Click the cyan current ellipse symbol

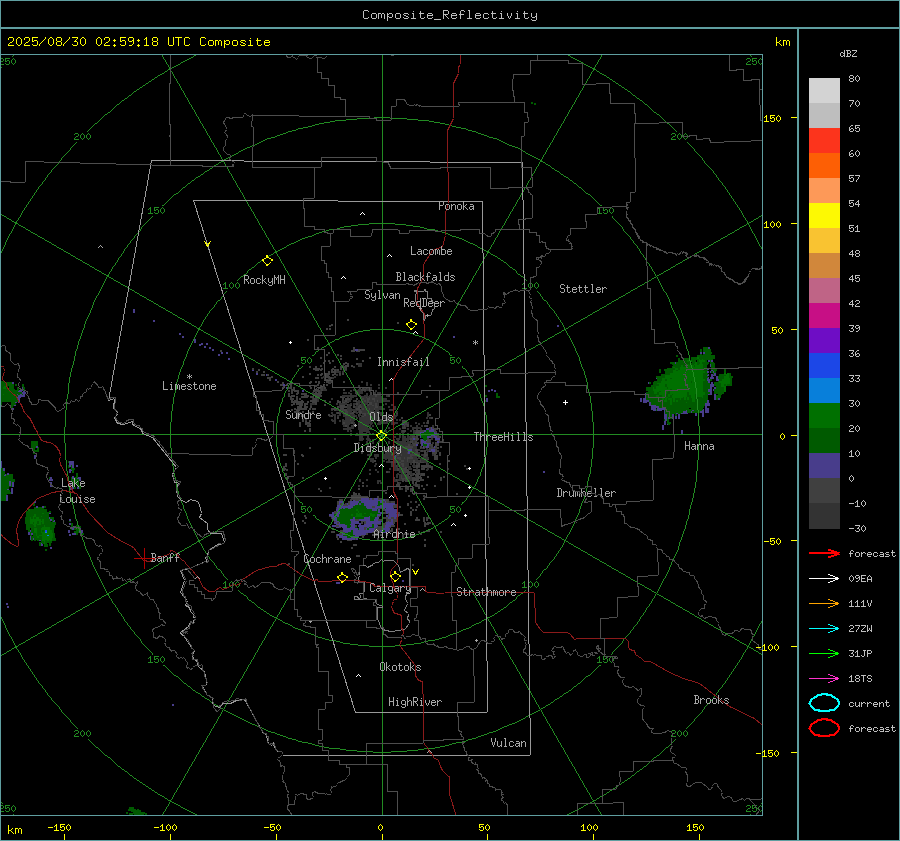824,703
